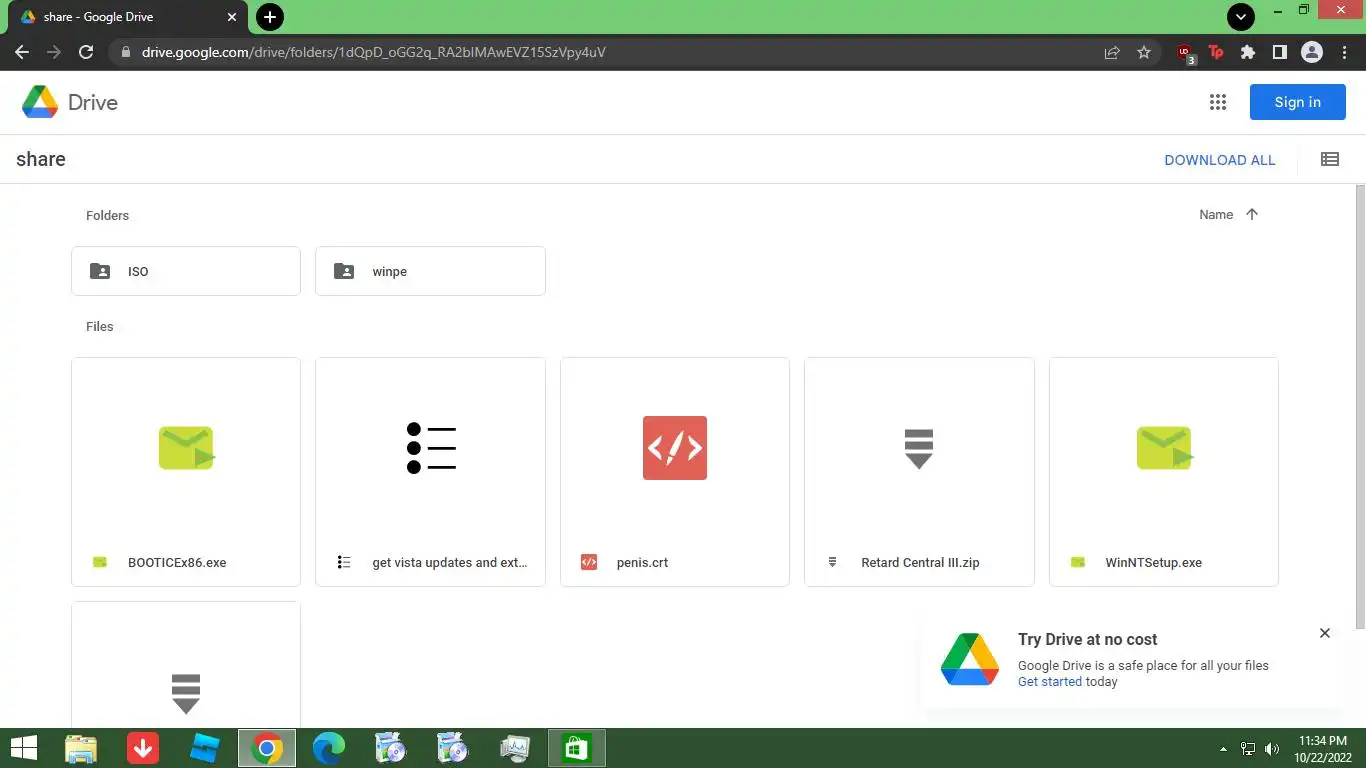The width and height of the screenshot is (1366, 768).
Task: Bookmark this page with the star icon
Action: tap(1144, 52)
